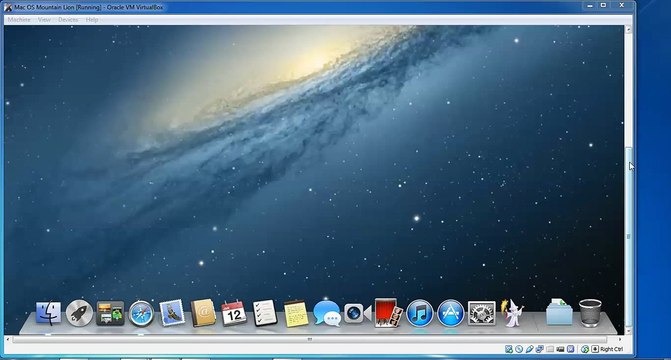
Task: Click the green virtualization status icon
Action: [x=585, y=349]
